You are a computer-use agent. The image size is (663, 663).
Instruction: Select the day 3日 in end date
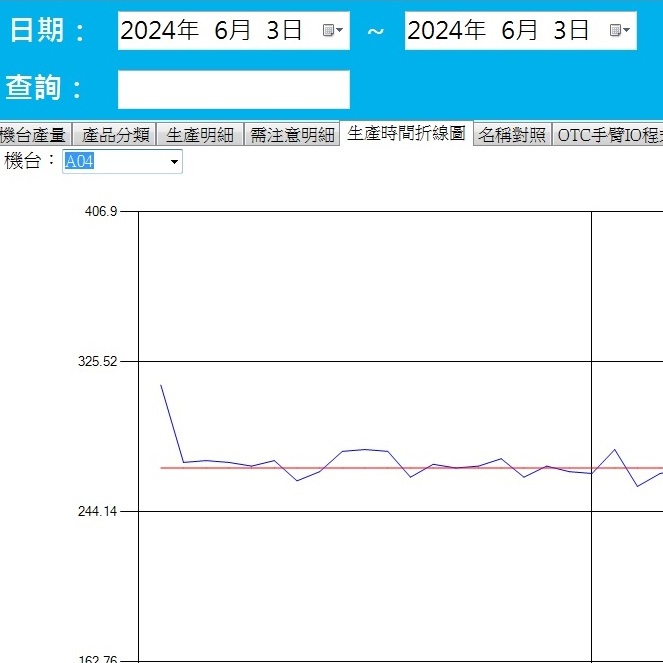571,31
